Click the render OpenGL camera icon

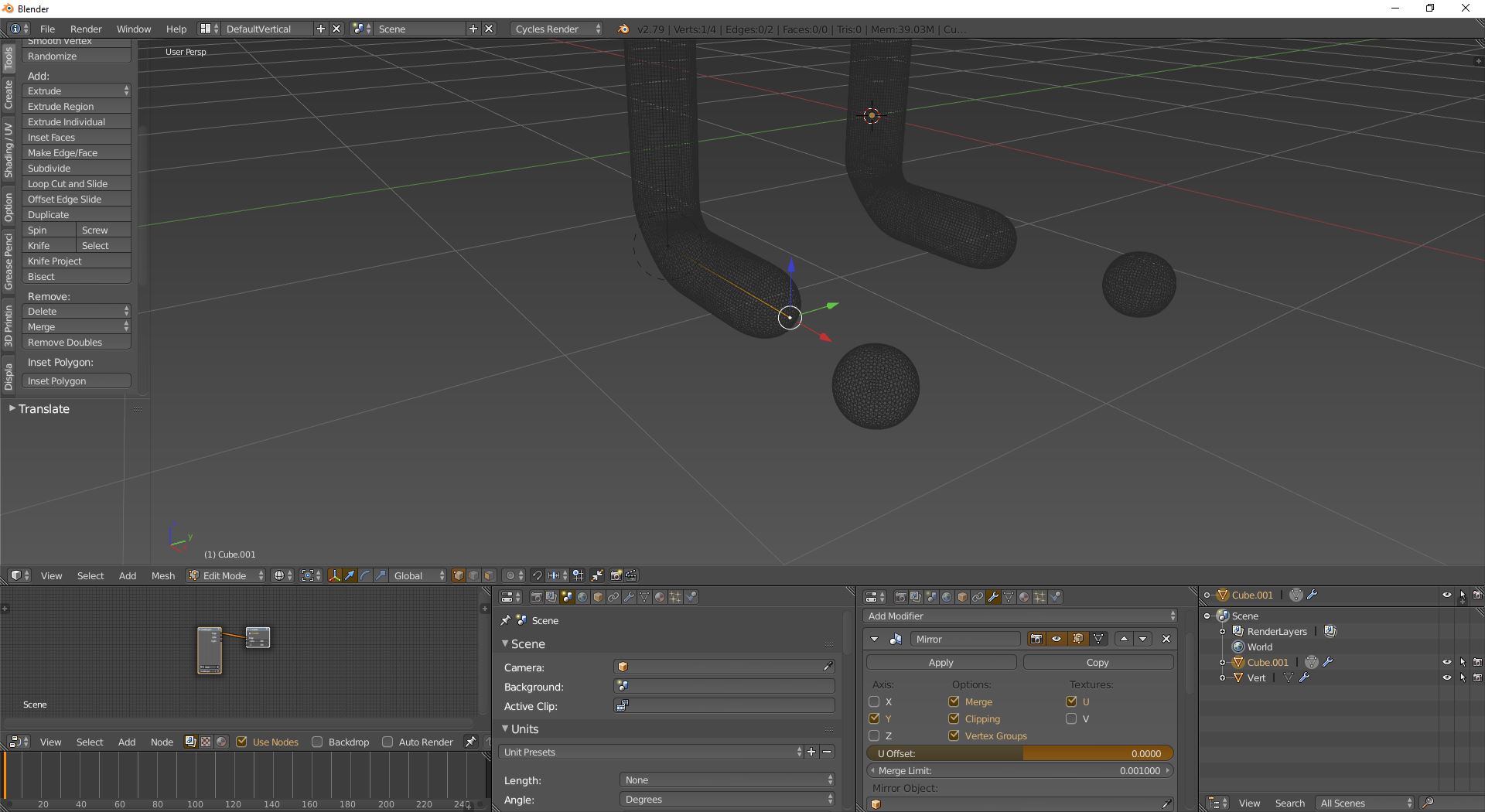(616, 575)
